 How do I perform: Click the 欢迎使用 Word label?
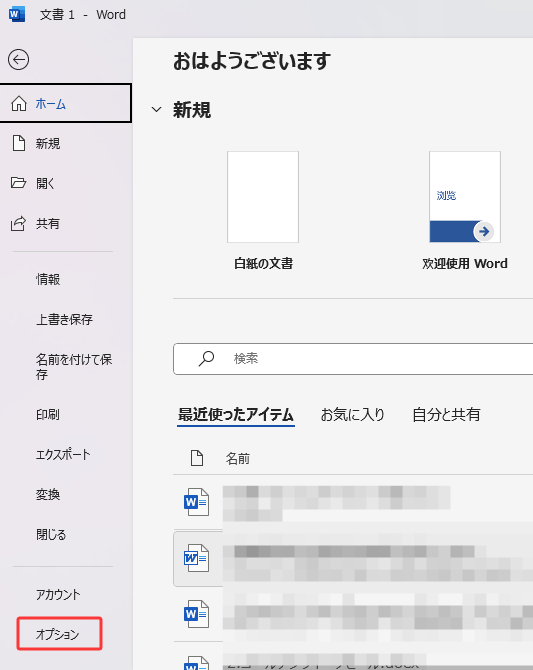pyautogui.click(x=465, y=263)
